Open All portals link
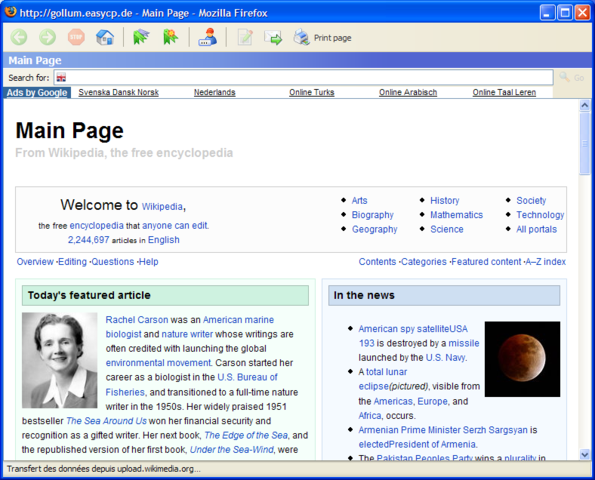This screenshot has width=595, height=480. click(x=536, y=229)
